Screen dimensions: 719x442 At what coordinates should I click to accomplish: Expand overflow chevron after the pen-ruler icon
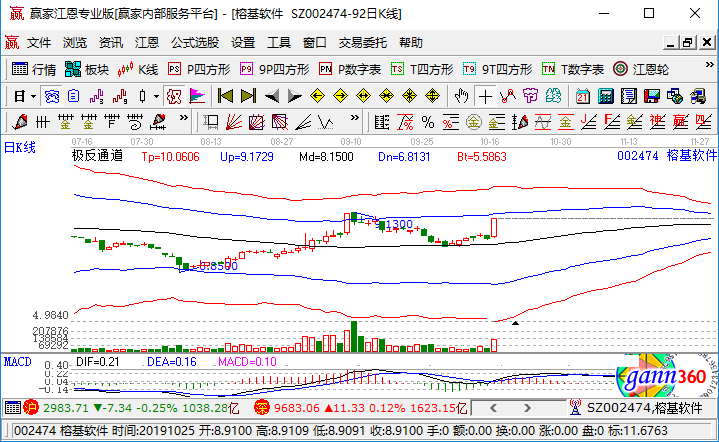(183, 118)
